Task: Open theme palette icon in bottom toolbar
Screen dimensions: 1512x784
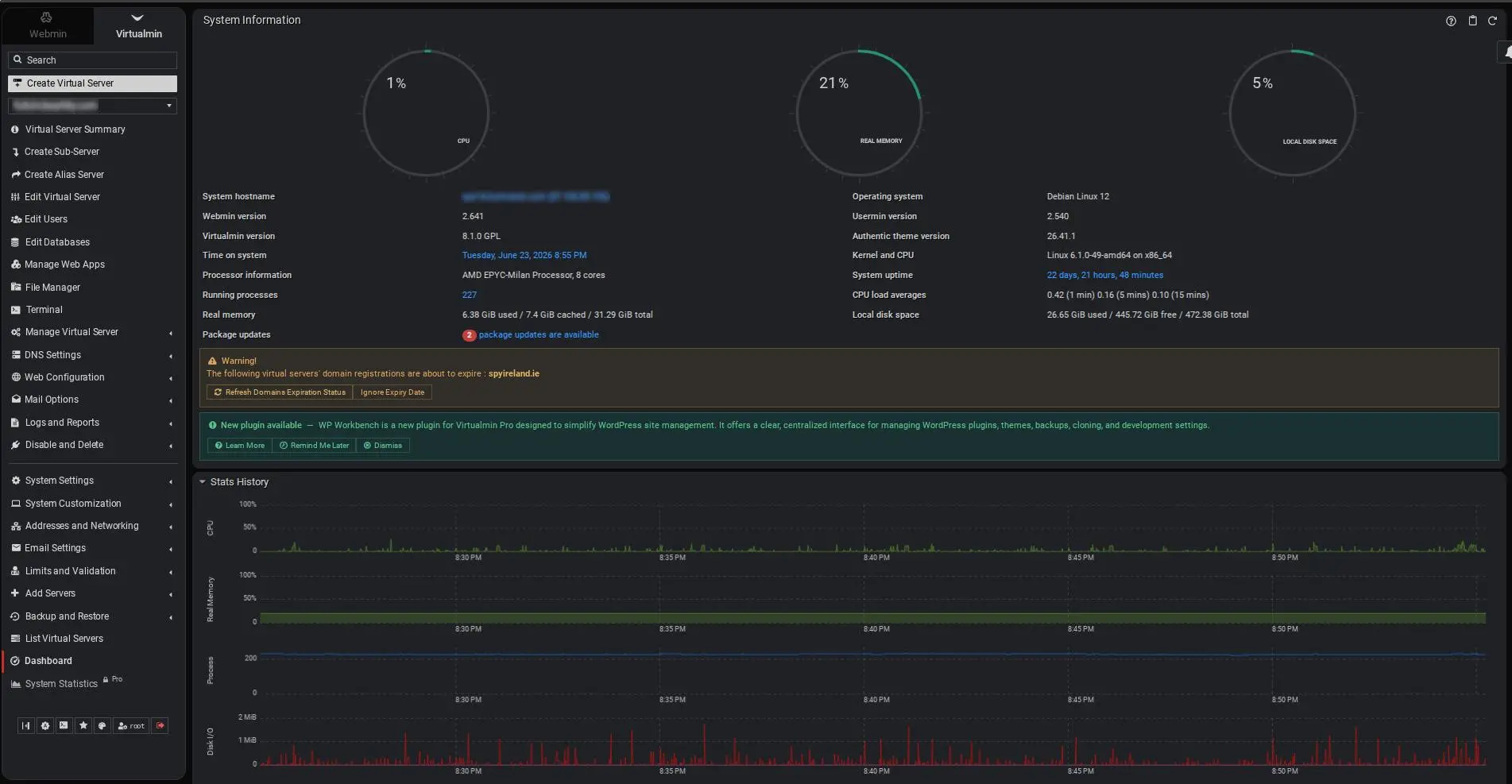Action: [x=102, y=725]
